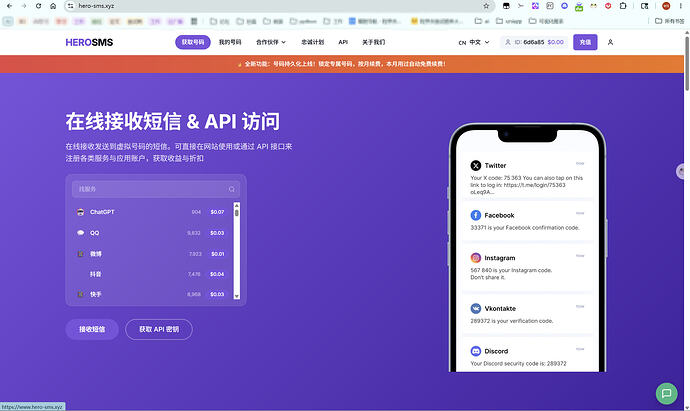Click the QQ chat bubble icon
This screenshot has height=411, width=690.
tap(81, 233)
